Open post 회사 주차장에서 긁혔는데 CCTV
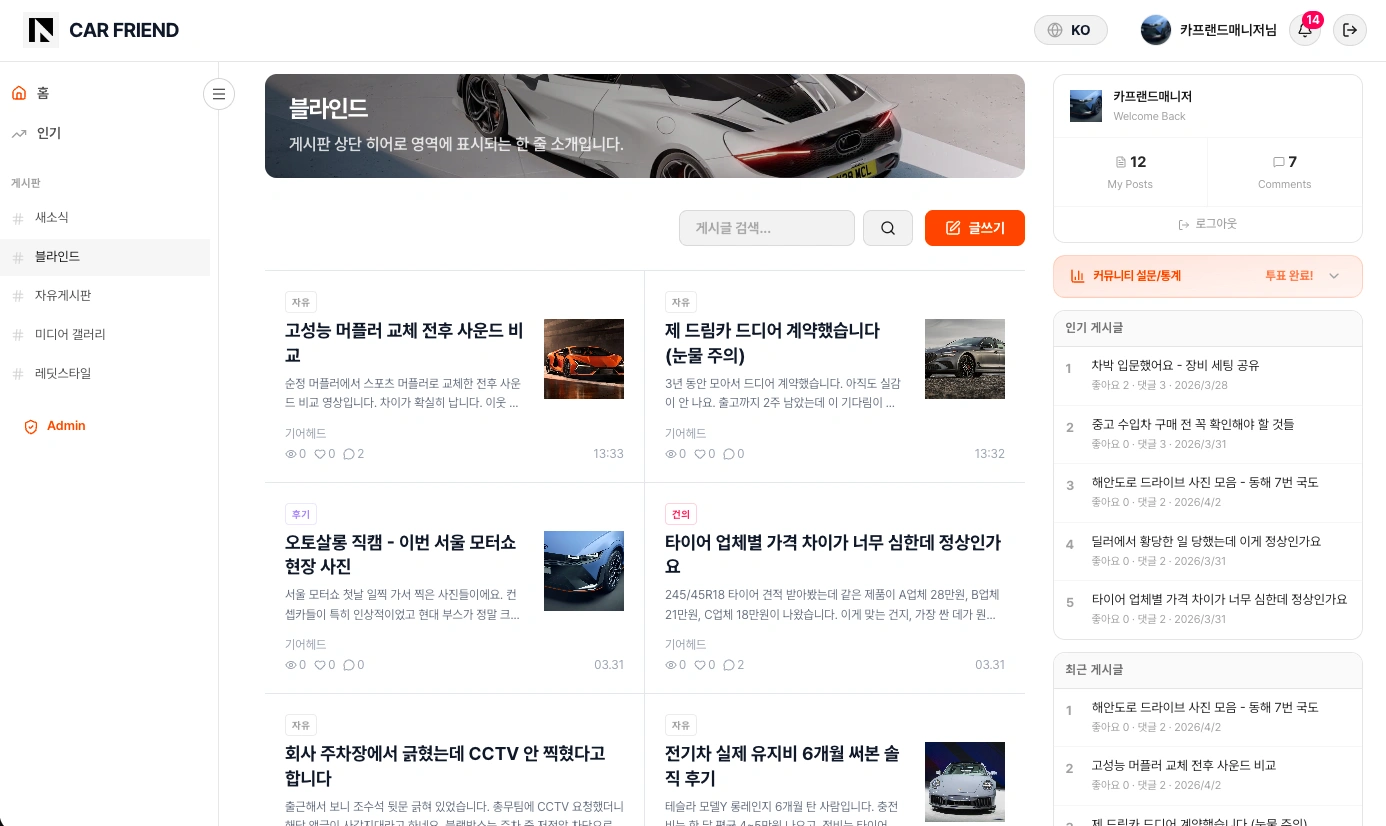Screen dimensions: 1386x826 [x=445, y=765]
